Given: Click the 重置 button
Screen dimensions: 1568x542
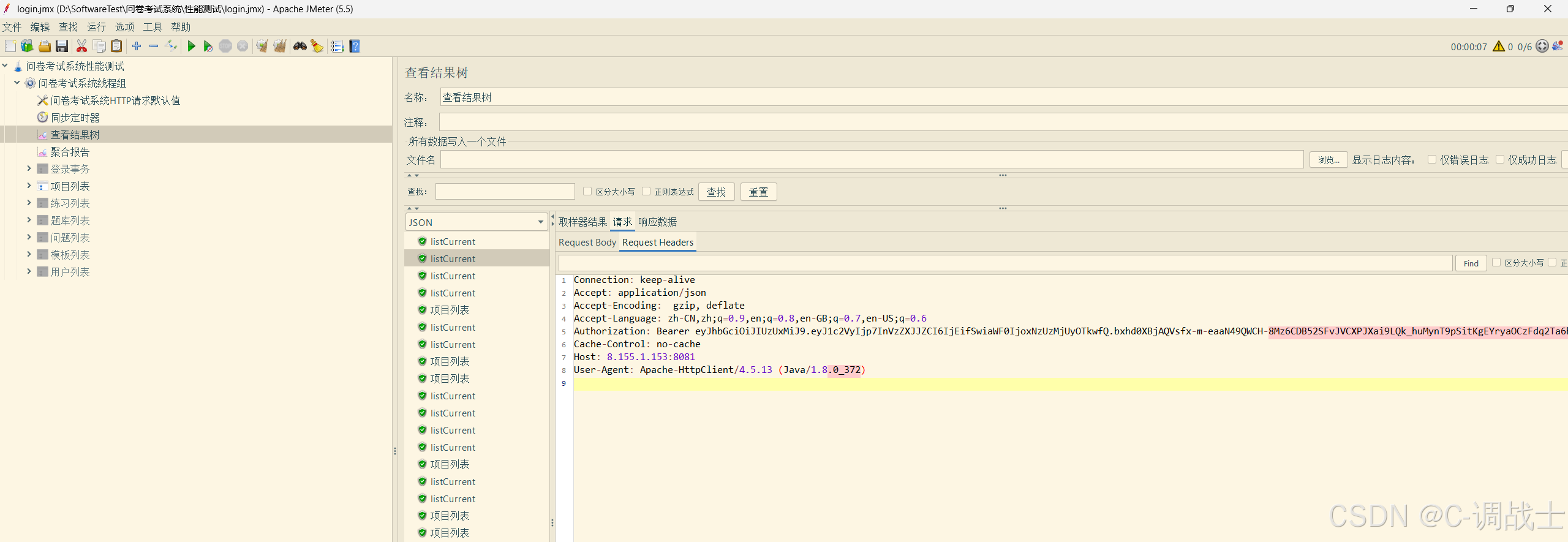Looking at the screenshot, I should [759, 192].
